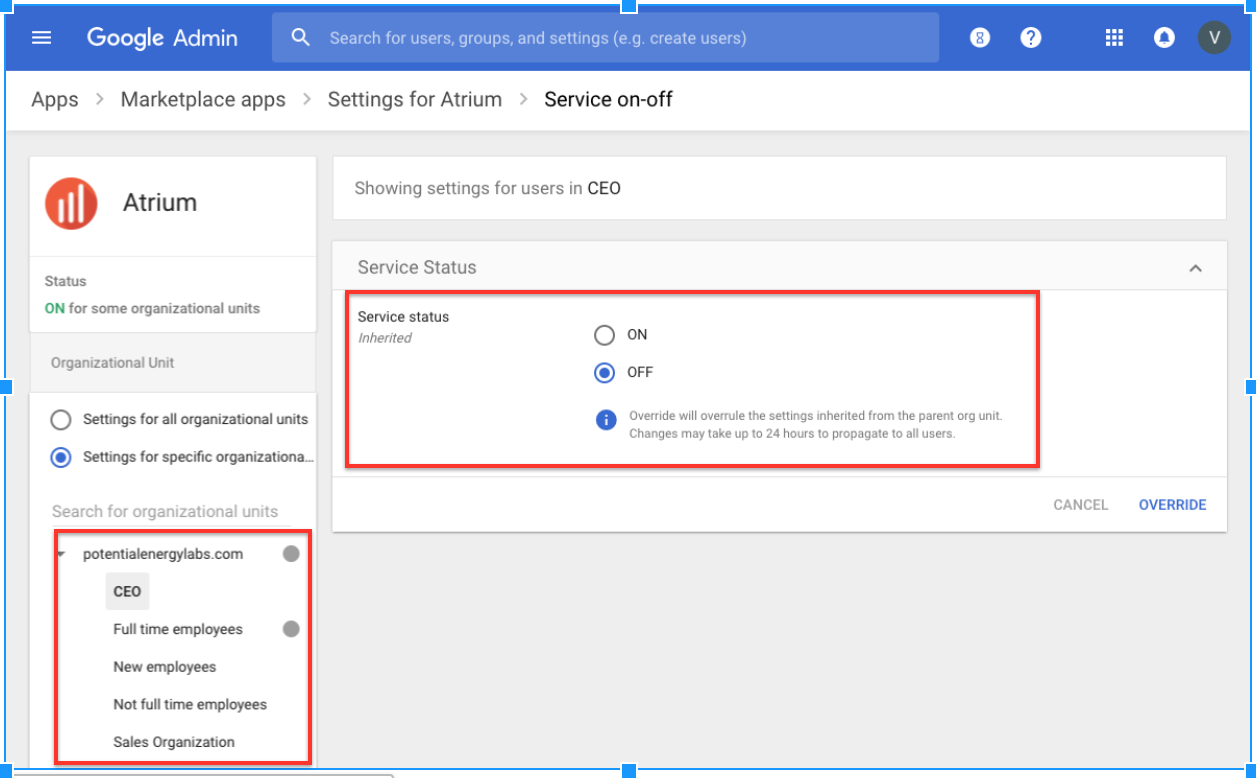
Task: Go to Marketplace apps breadcrumb
Action: tap(203, 100)
